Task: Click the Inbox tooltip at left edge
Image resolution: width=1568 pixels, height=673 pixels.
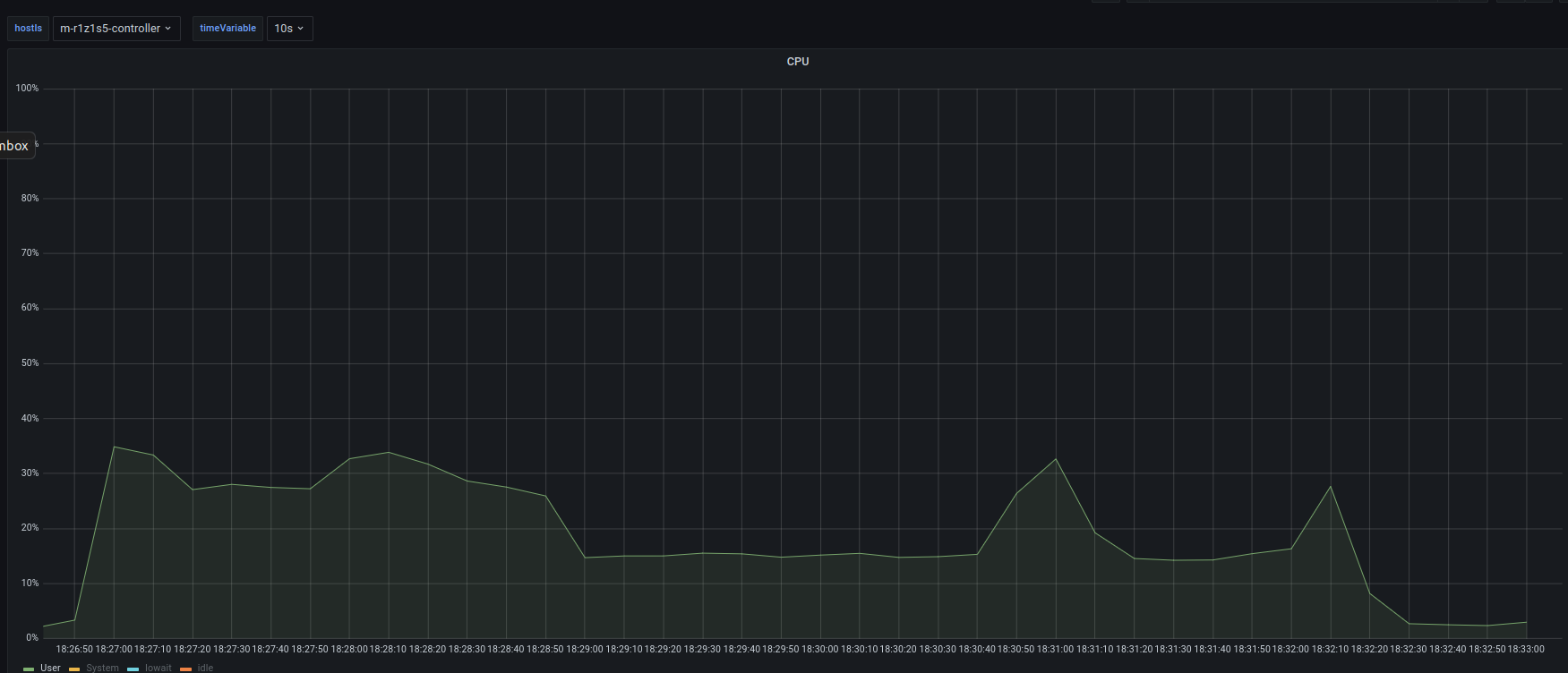Action: (15, 146)
